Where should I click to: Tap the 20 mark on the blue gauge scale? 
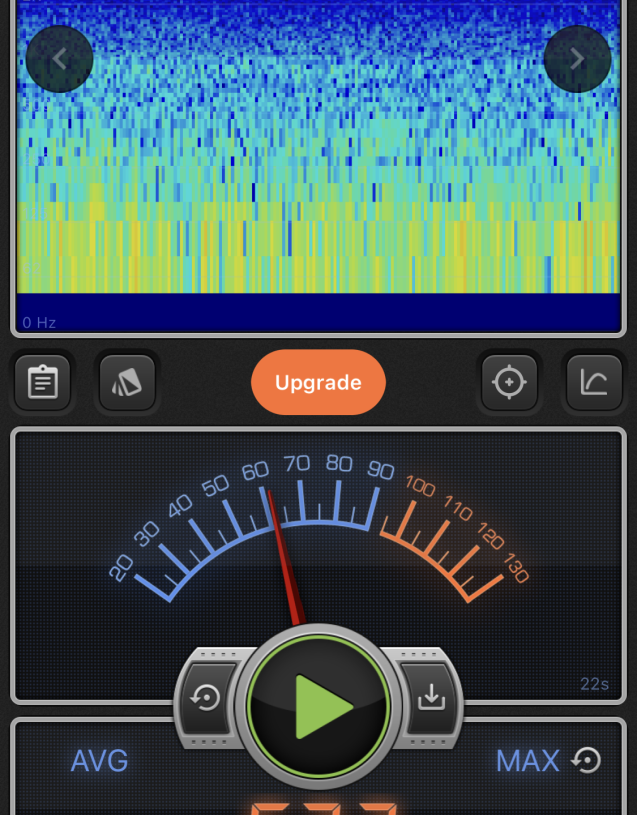pyautogui.click(x=121, y=568)
